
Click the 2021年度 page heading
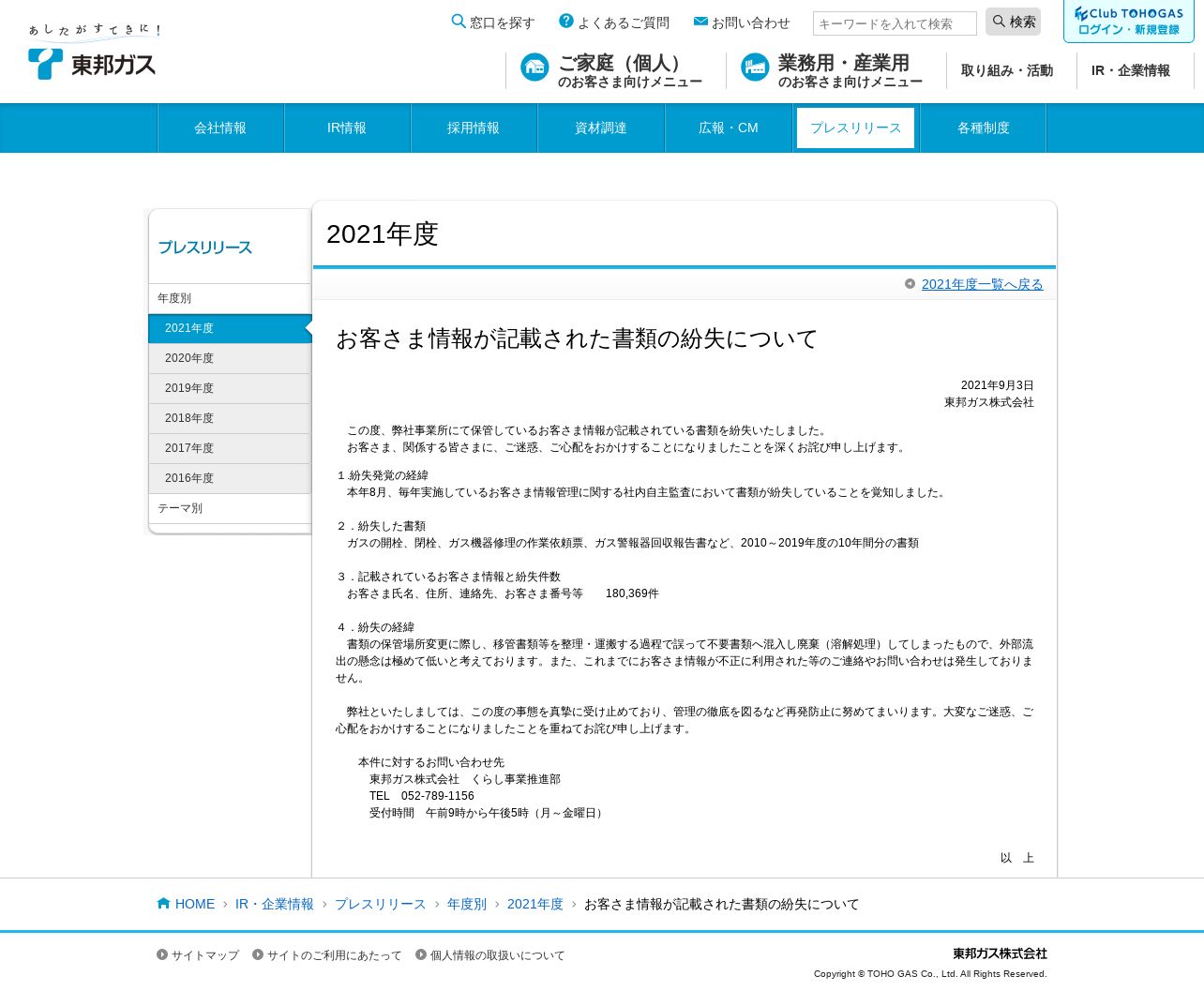pos(383,233)
